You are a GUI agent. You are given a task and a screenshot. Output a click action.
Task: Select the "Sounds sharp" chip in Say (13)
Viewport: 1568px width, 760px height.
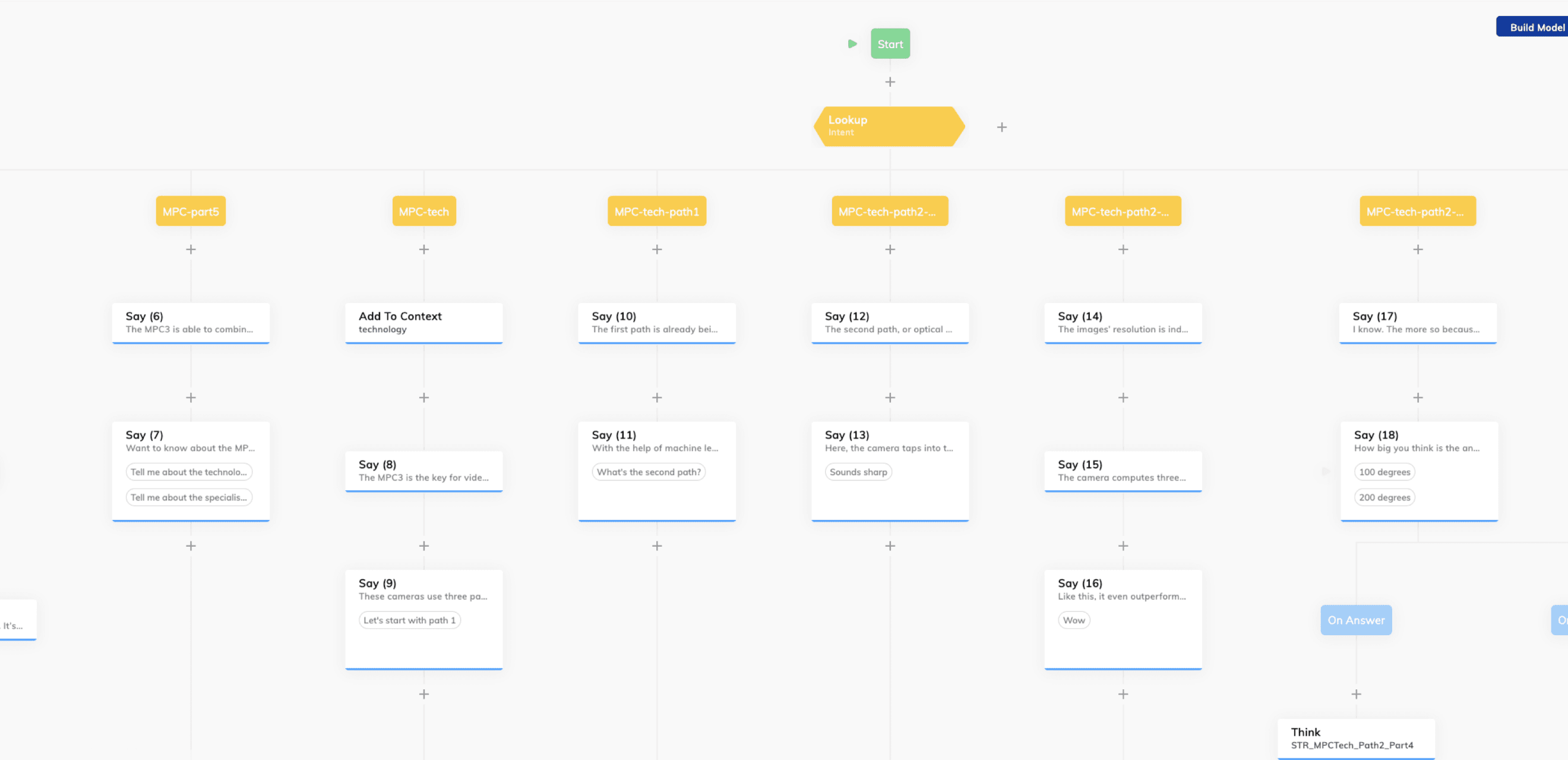click(858, 471)
